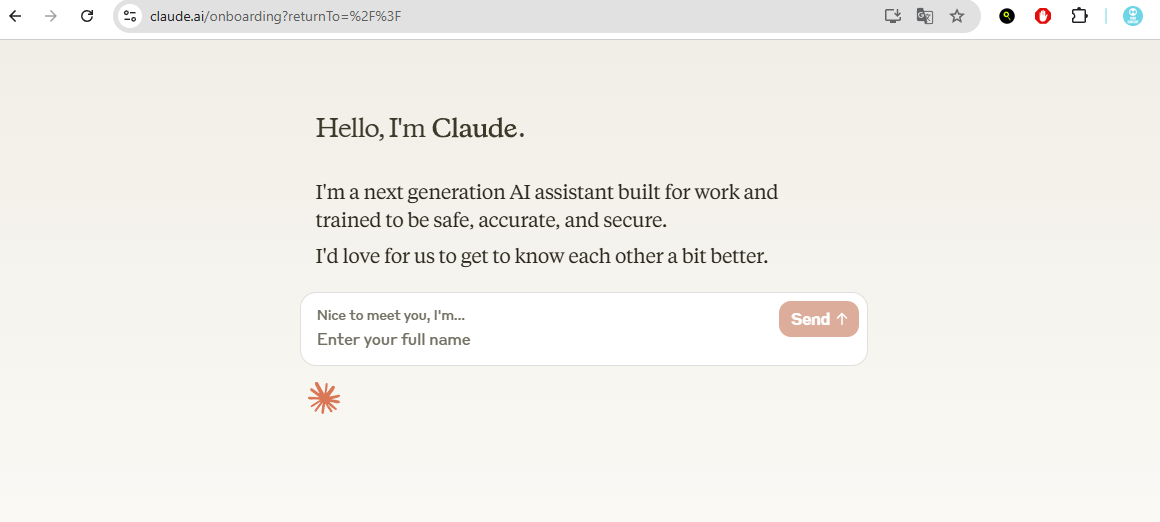Reload the Claude onboarding page
The image size is (1160, 522).
87,16
